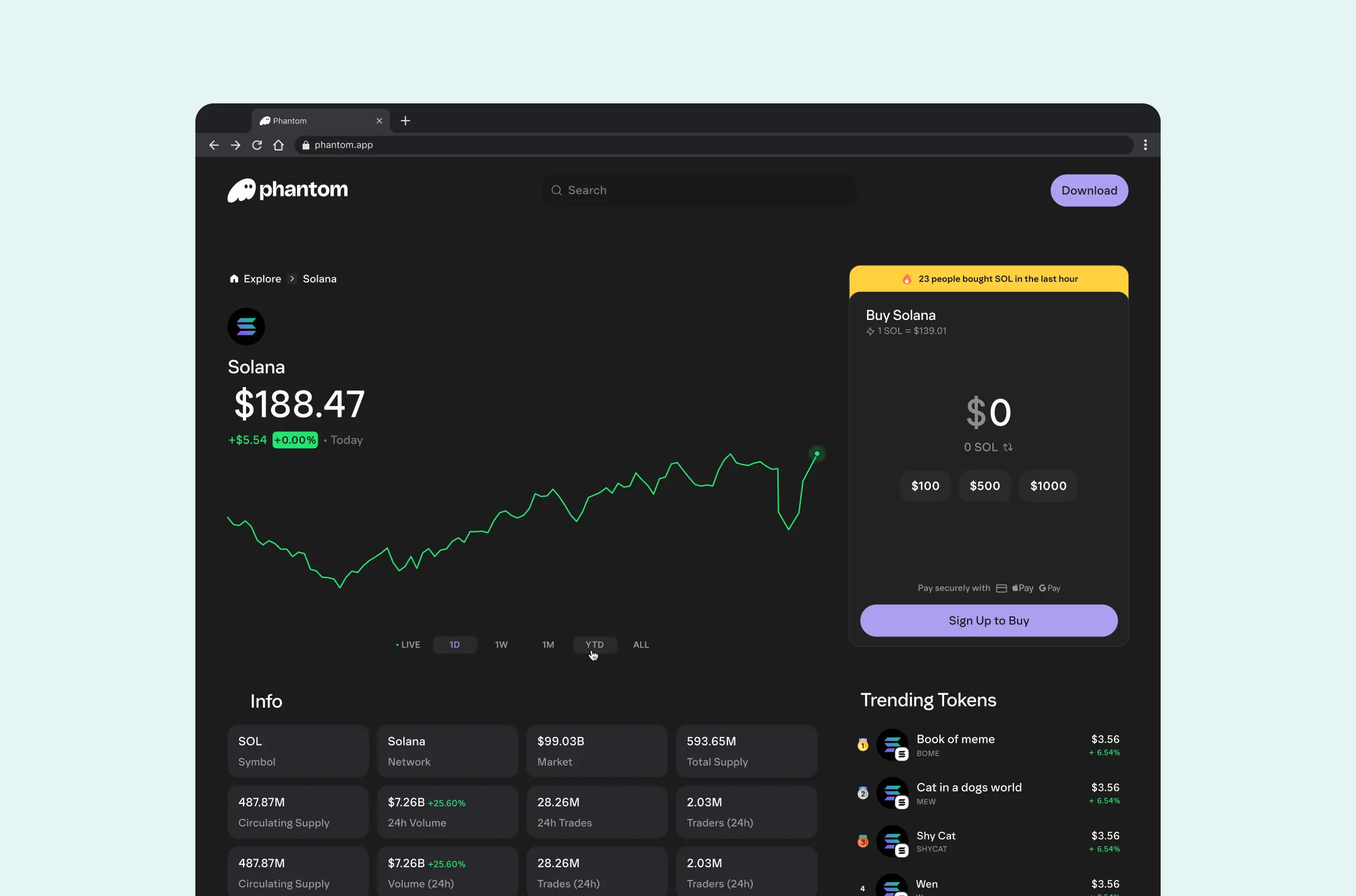1356x896 pixels.
Task: Close the Phantom browser tab
Action: point(379,121)
